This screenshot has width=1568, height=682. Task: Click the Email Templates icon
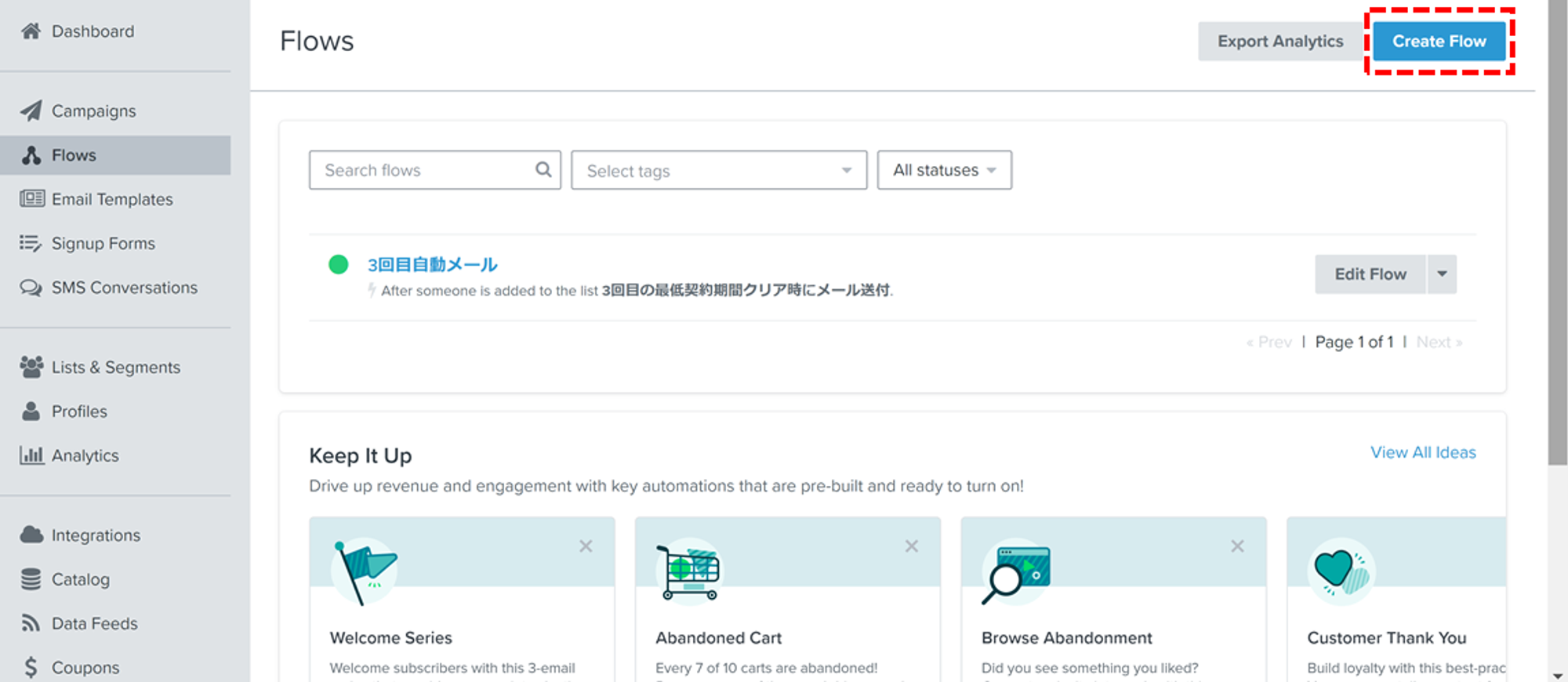(31, 199)
